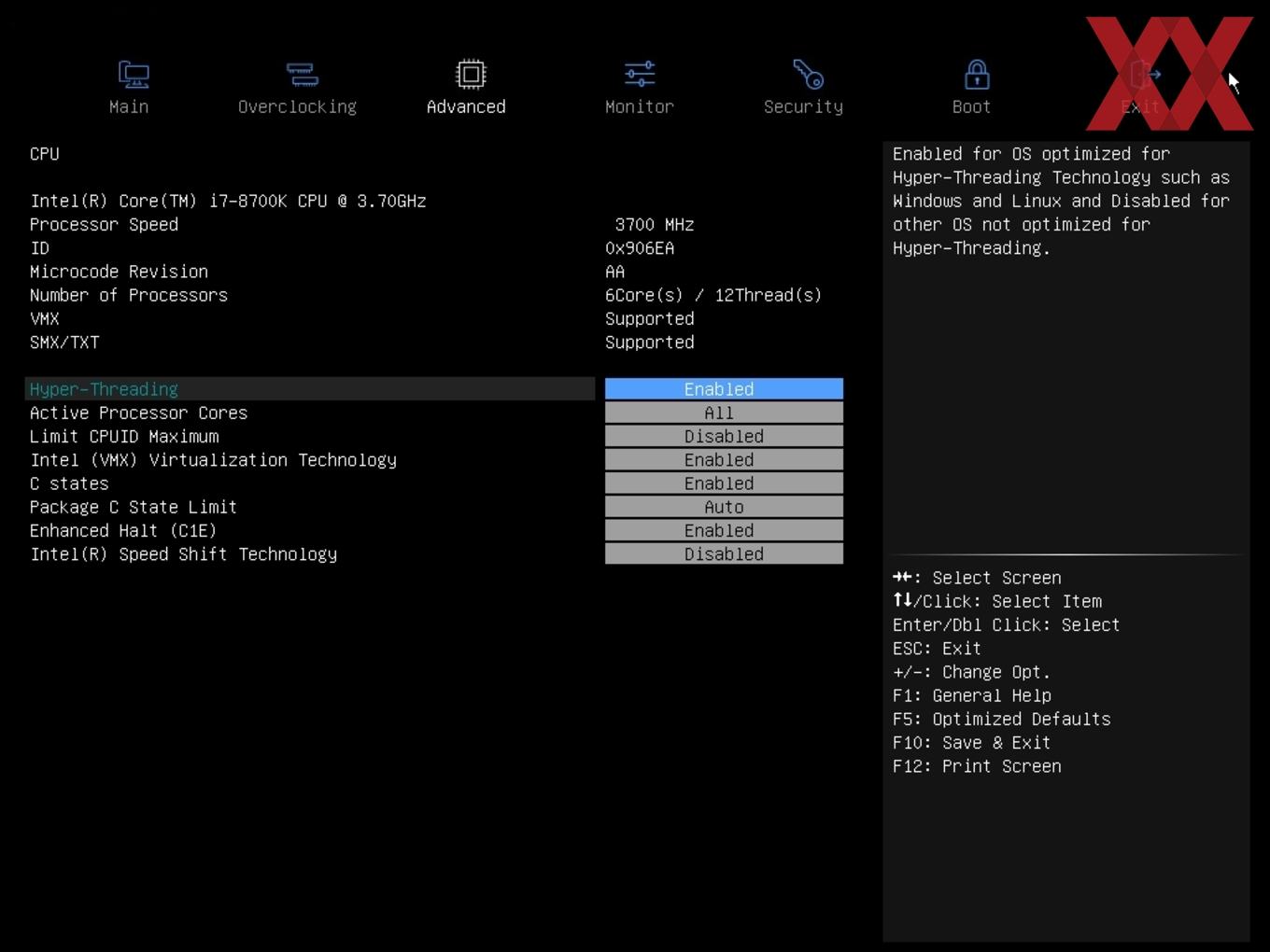The image size is (1270, 952).
Task: Select Intel (VMX) Virtualization Technology label
Action: tap(213, 460)
